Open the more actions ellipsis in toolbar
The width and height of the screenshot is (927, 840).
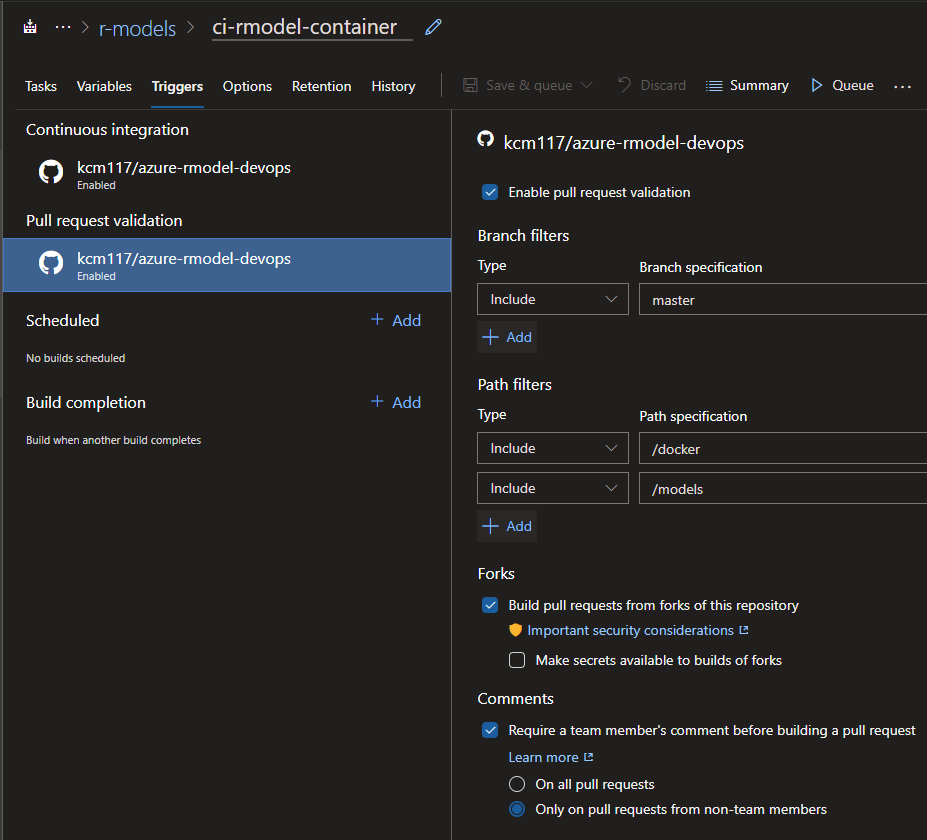(902, 87)
